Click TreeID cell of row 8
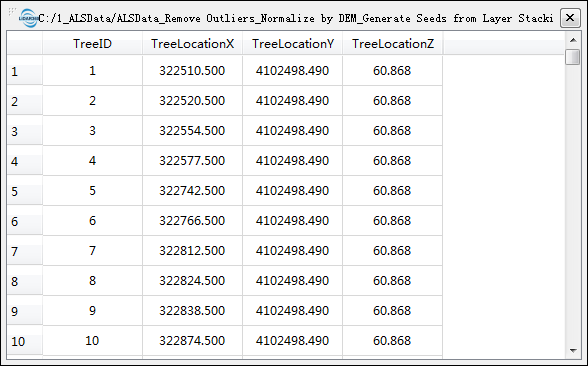Viewport: 588px width, 366px height. [92, 280]
